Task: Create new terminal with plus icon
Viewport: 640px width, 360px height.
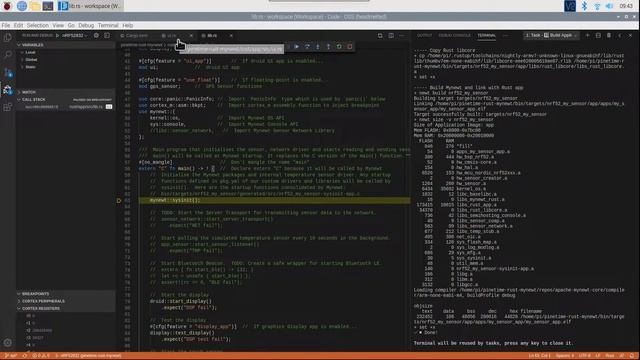Action: (x=588, y=36)
